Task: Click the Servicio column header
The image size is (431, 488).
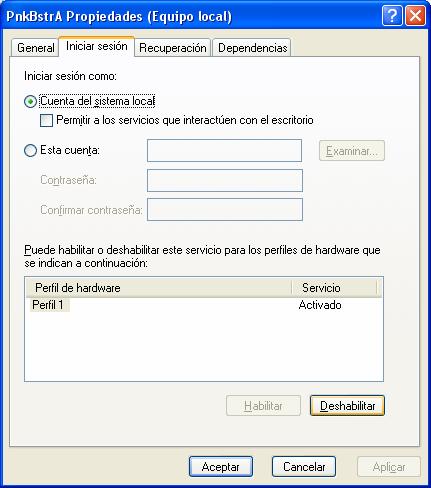Action: 334,288
